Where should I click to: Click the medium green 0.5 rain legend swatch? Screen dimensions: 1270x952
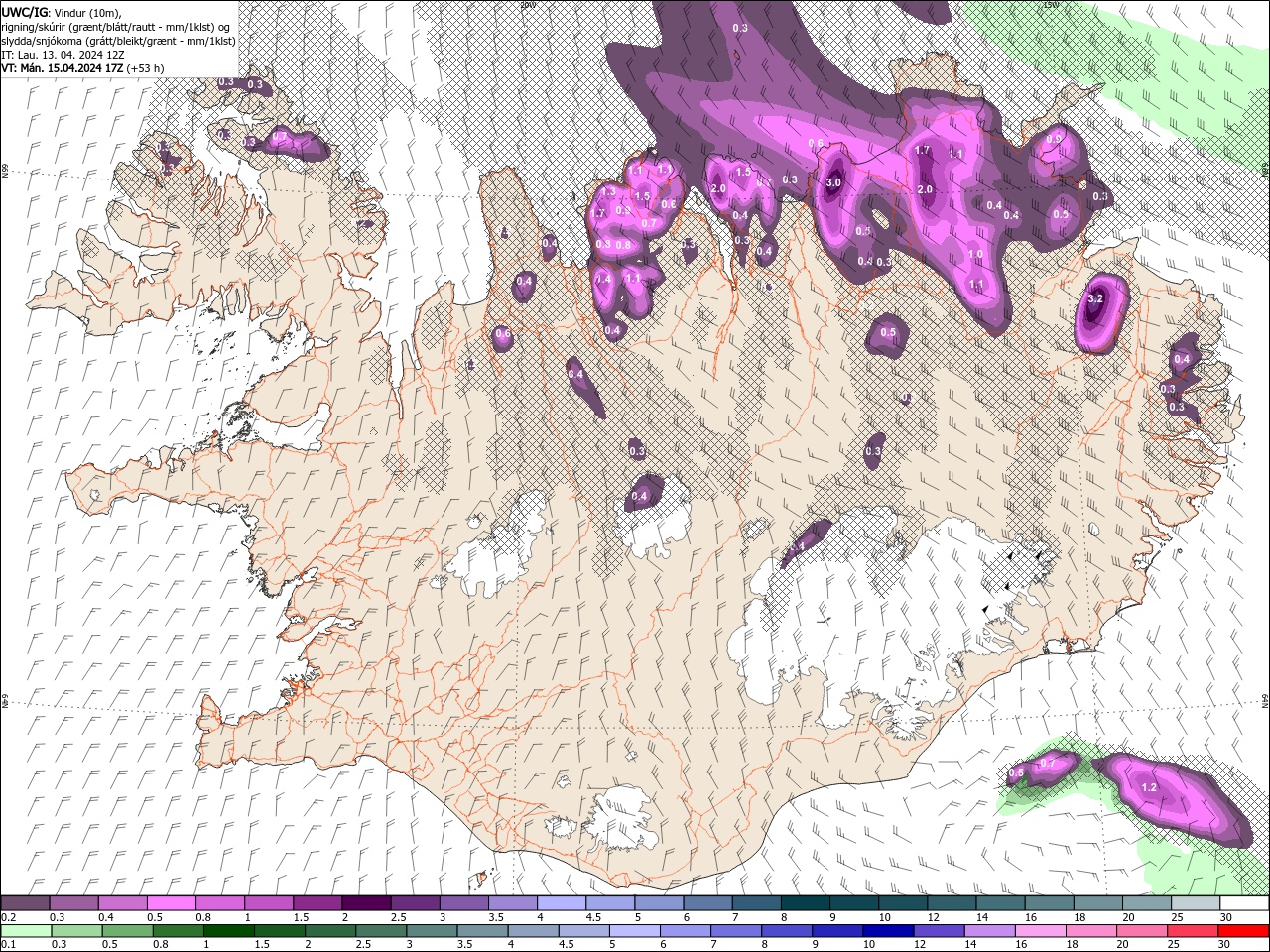[x=128, y=931]
